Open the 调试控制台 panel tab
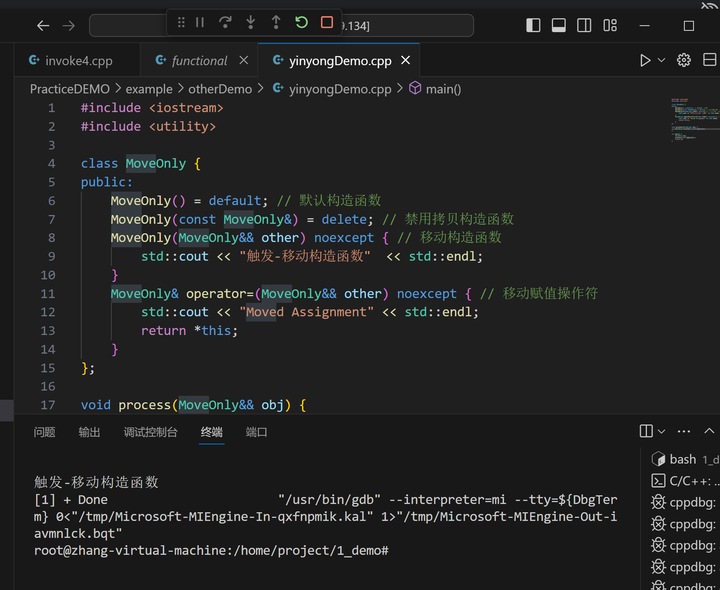This screenshot has width=720, height=590. coord(150,432)
